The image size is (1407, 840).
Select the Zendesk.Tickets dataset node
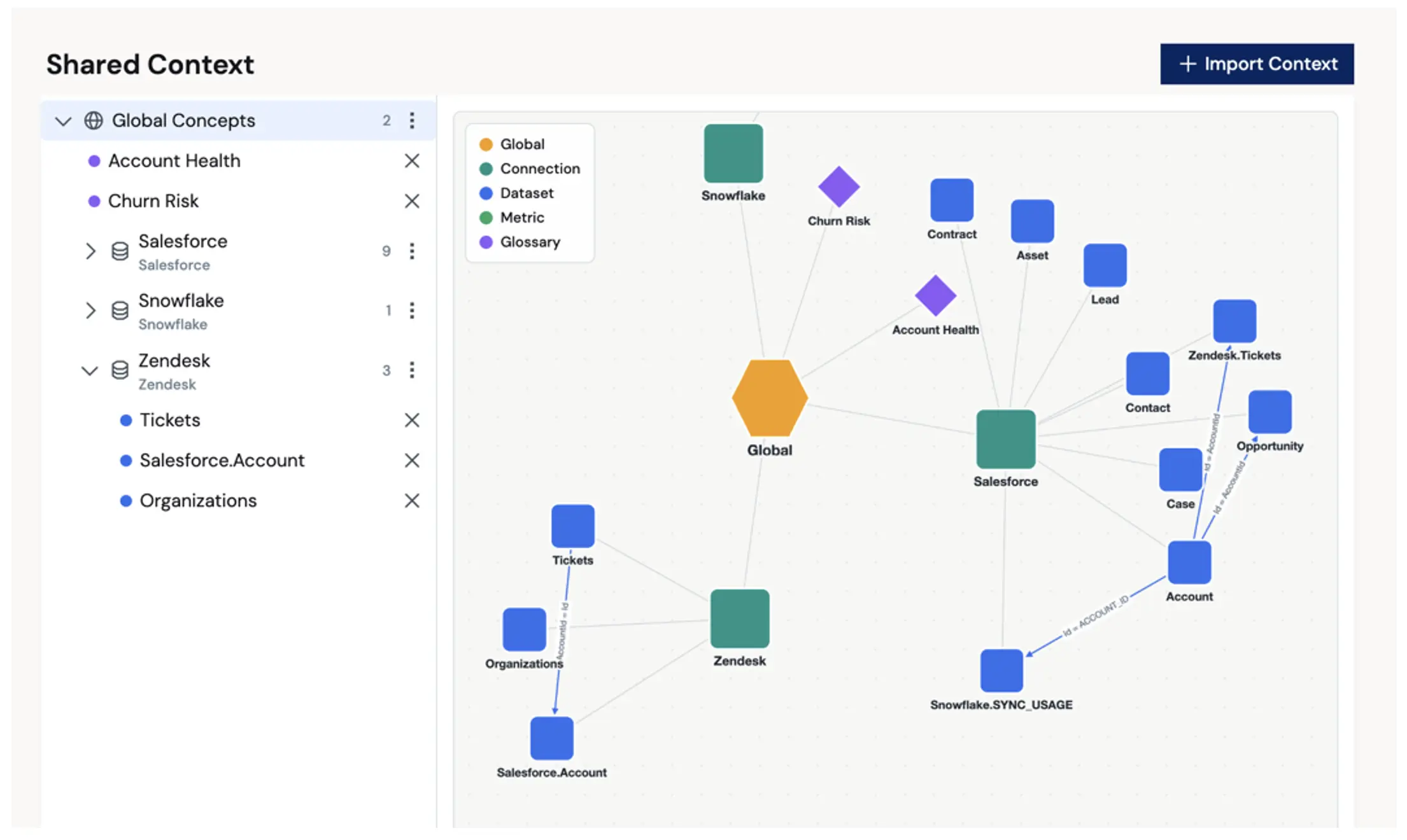pyautogui.click(x=1234, y=321)
